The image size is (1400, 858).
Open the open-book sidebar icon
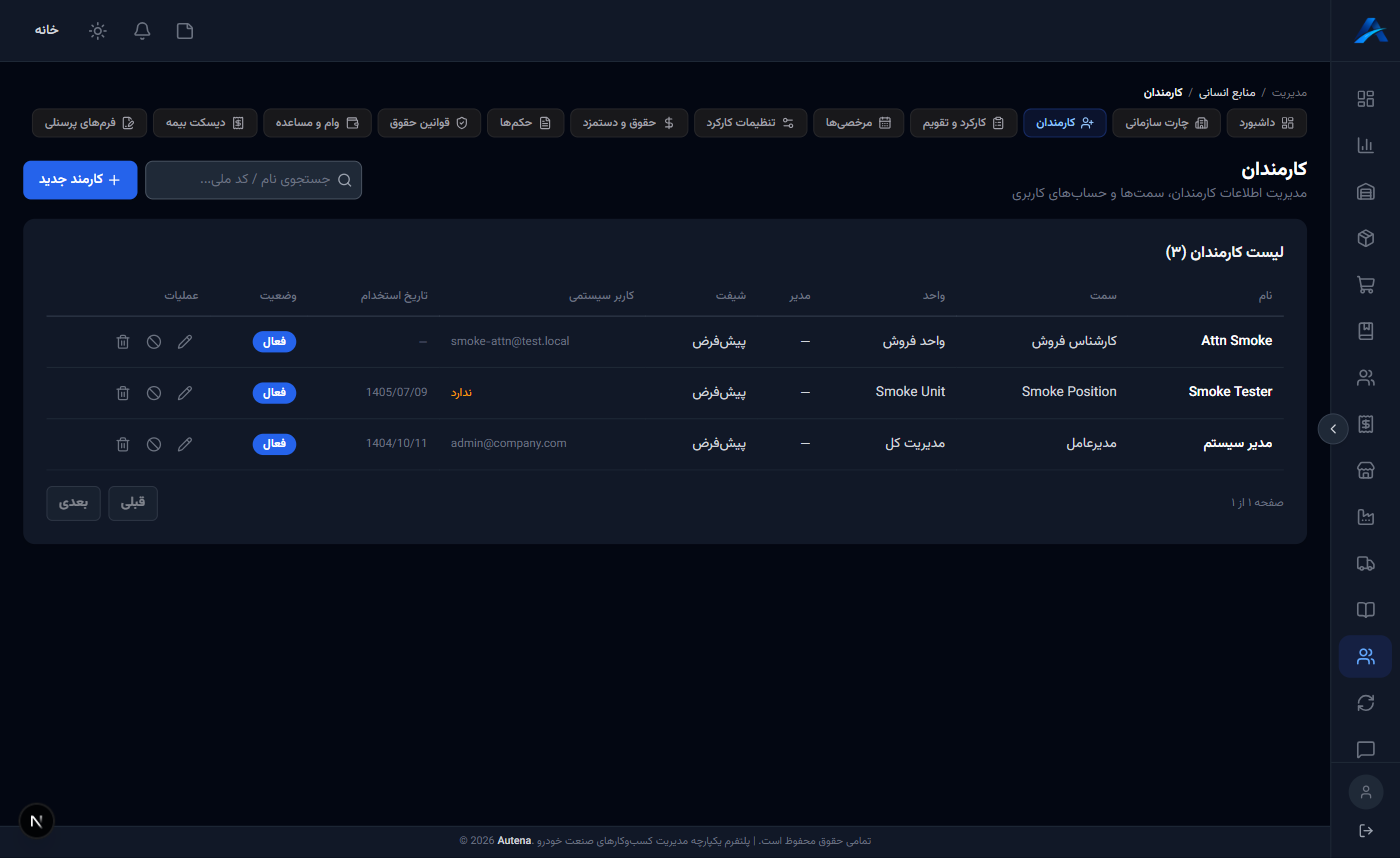point(1365,610)
